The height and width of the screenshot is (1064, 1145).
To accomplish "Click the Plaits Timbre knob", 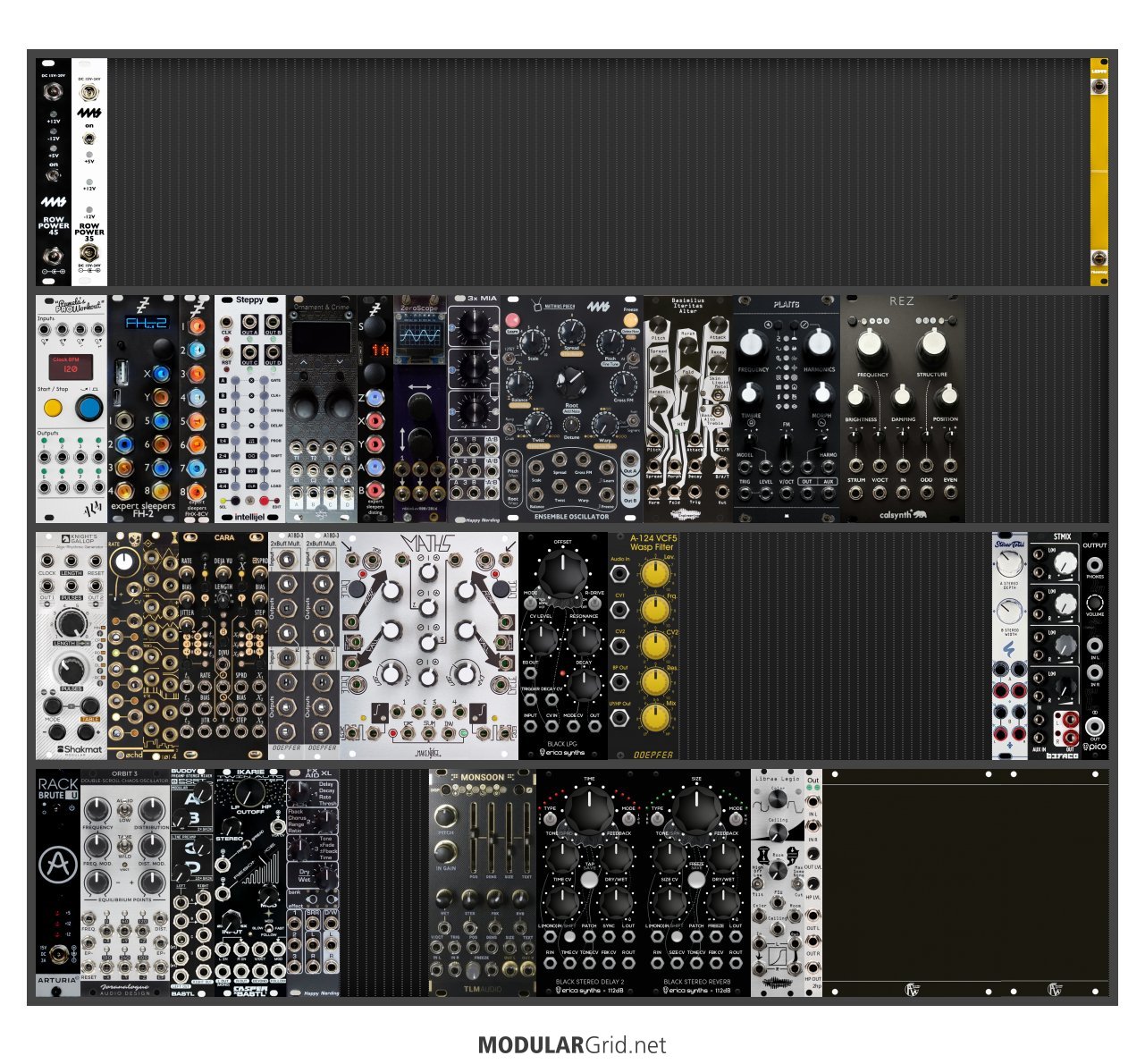I will pos(752,393).
